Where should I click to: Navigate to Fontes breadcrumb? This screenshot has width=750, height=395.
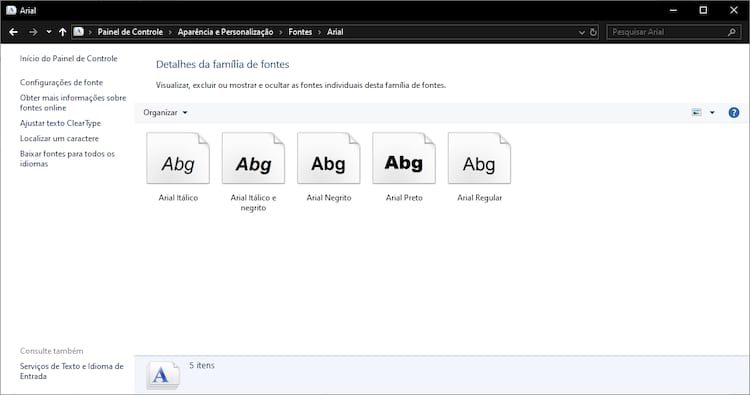click(x=300, y=32)
